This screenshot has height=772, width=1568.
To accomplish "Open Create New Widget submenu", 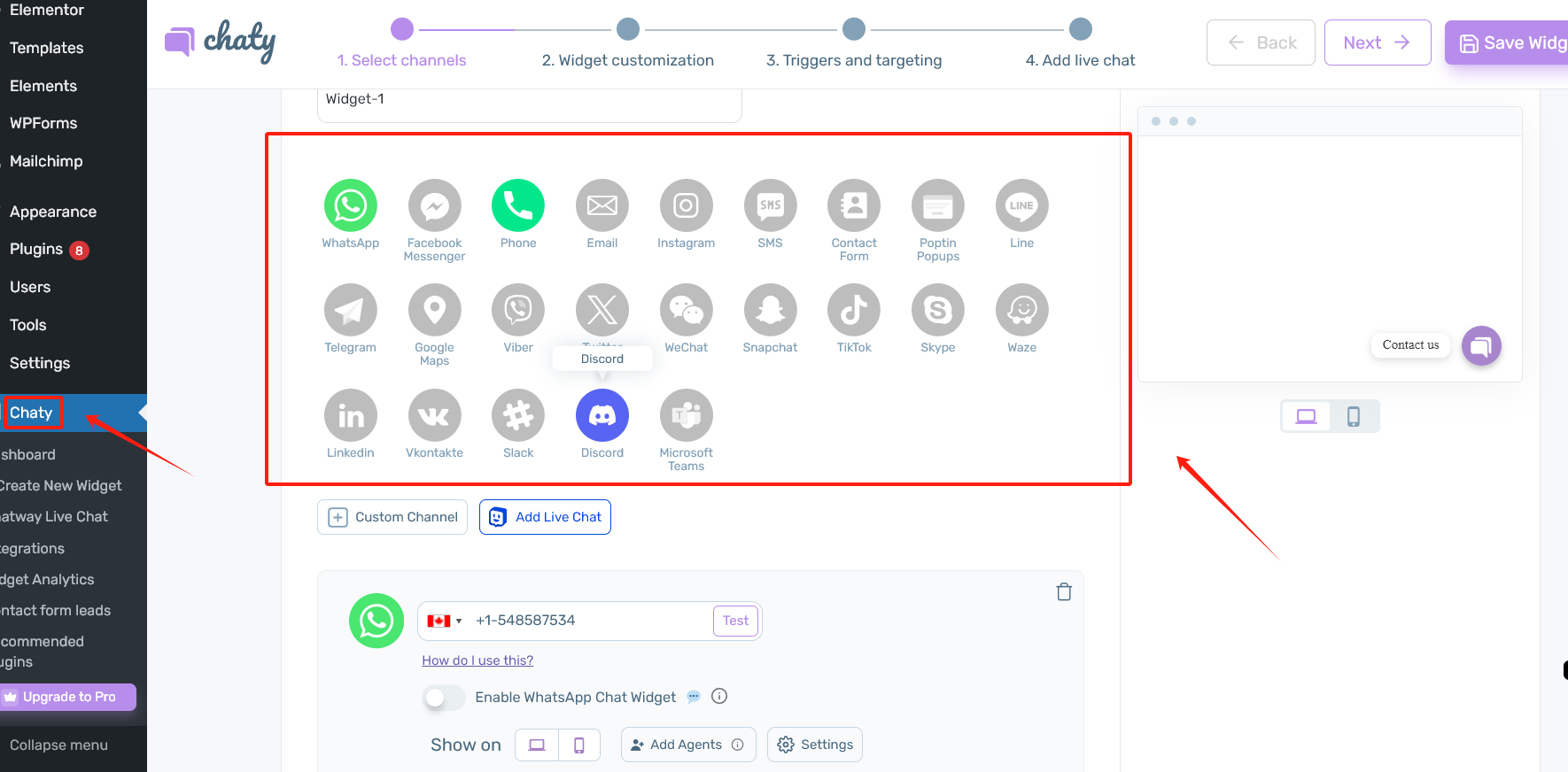I will [61, 485].
